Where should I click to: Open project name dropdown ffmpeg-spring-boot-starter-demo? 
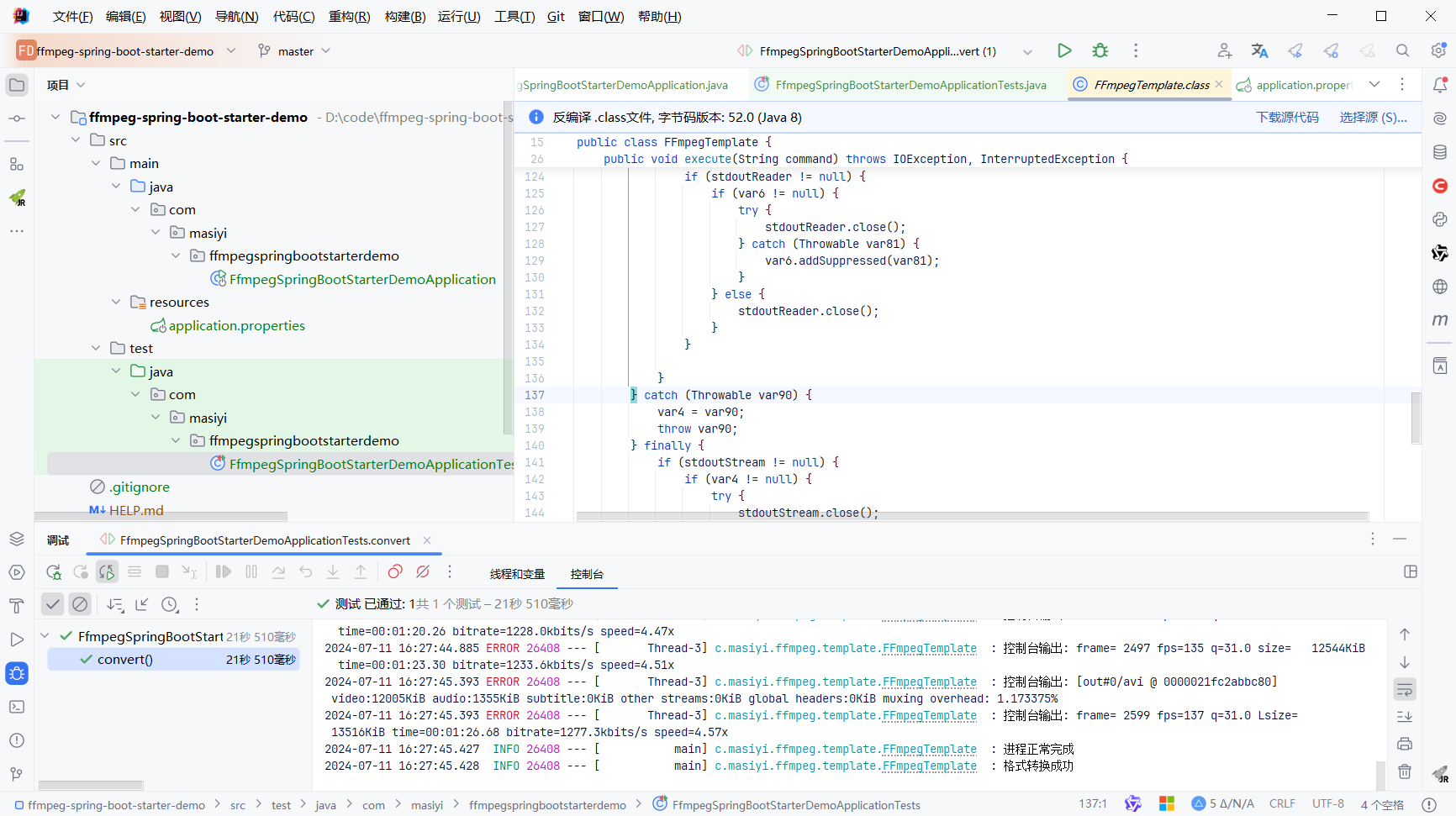tap(126, 51)
